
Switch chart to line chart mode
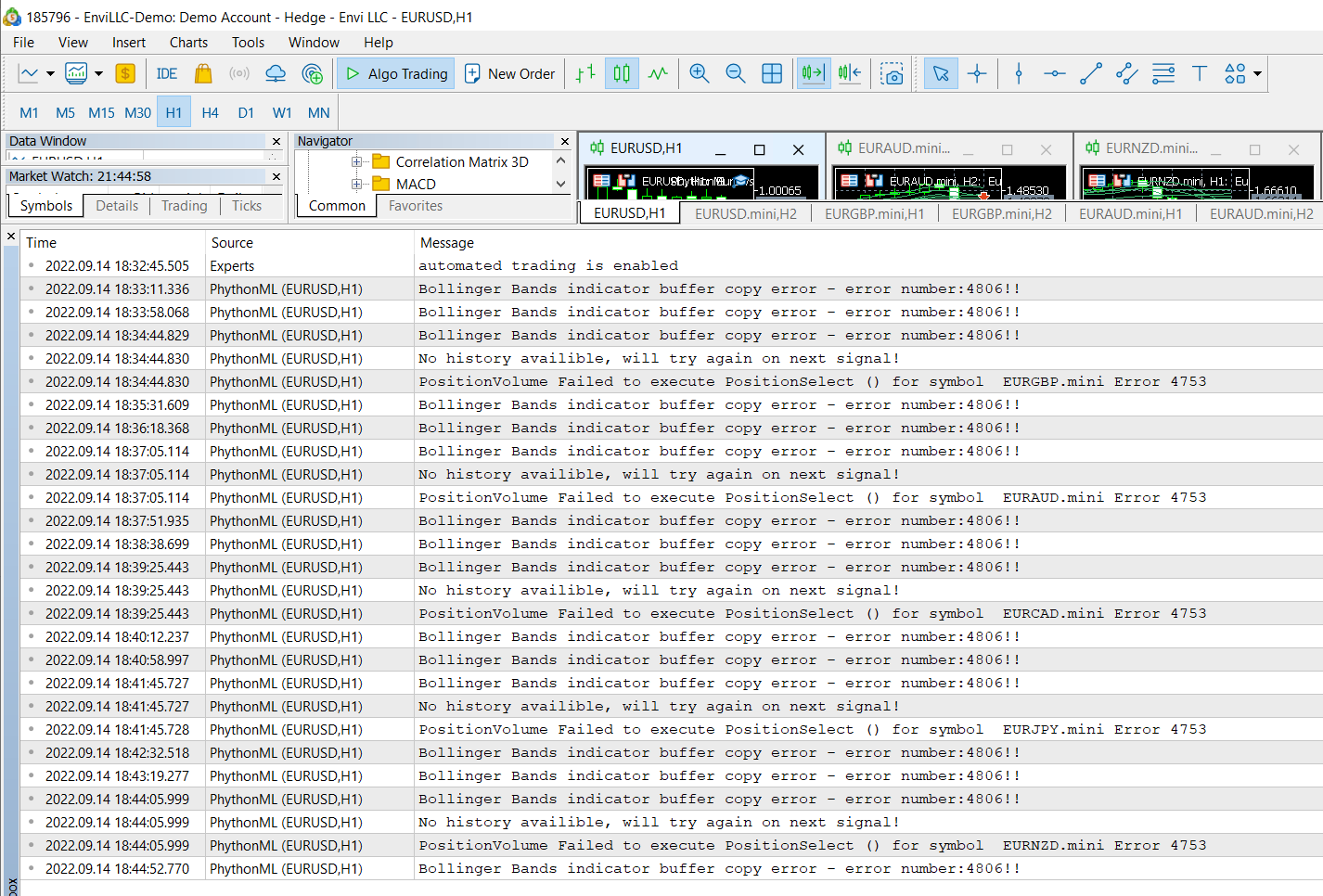click(658, 74)
